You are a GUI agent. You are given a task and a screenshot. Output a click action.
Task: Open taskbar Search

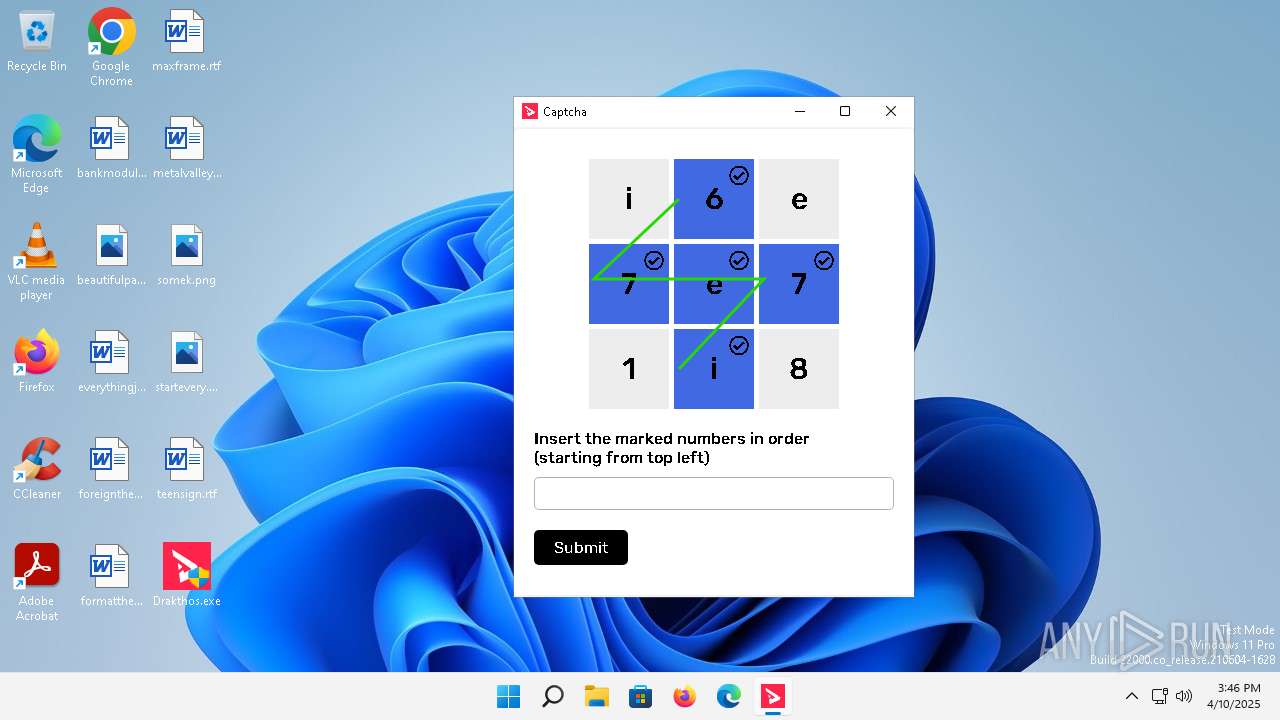[553, 696]
